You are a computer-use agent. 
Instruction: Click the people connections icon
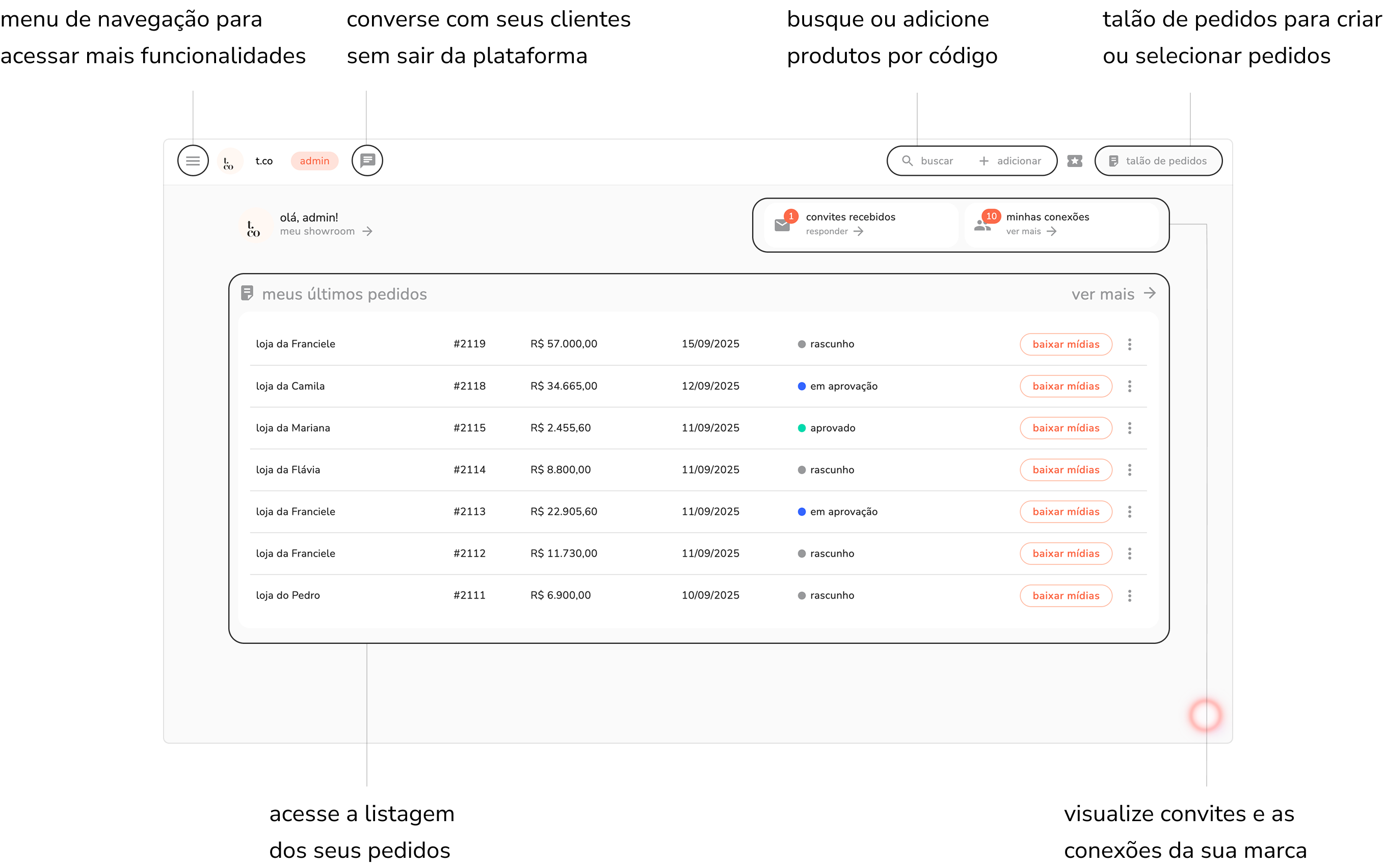[982, 225]
